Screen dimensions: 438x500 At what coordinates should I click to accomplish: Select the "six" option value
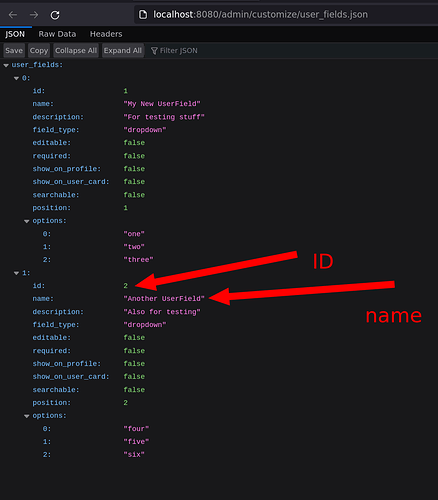pyautogui.click(x=134, y=454)
